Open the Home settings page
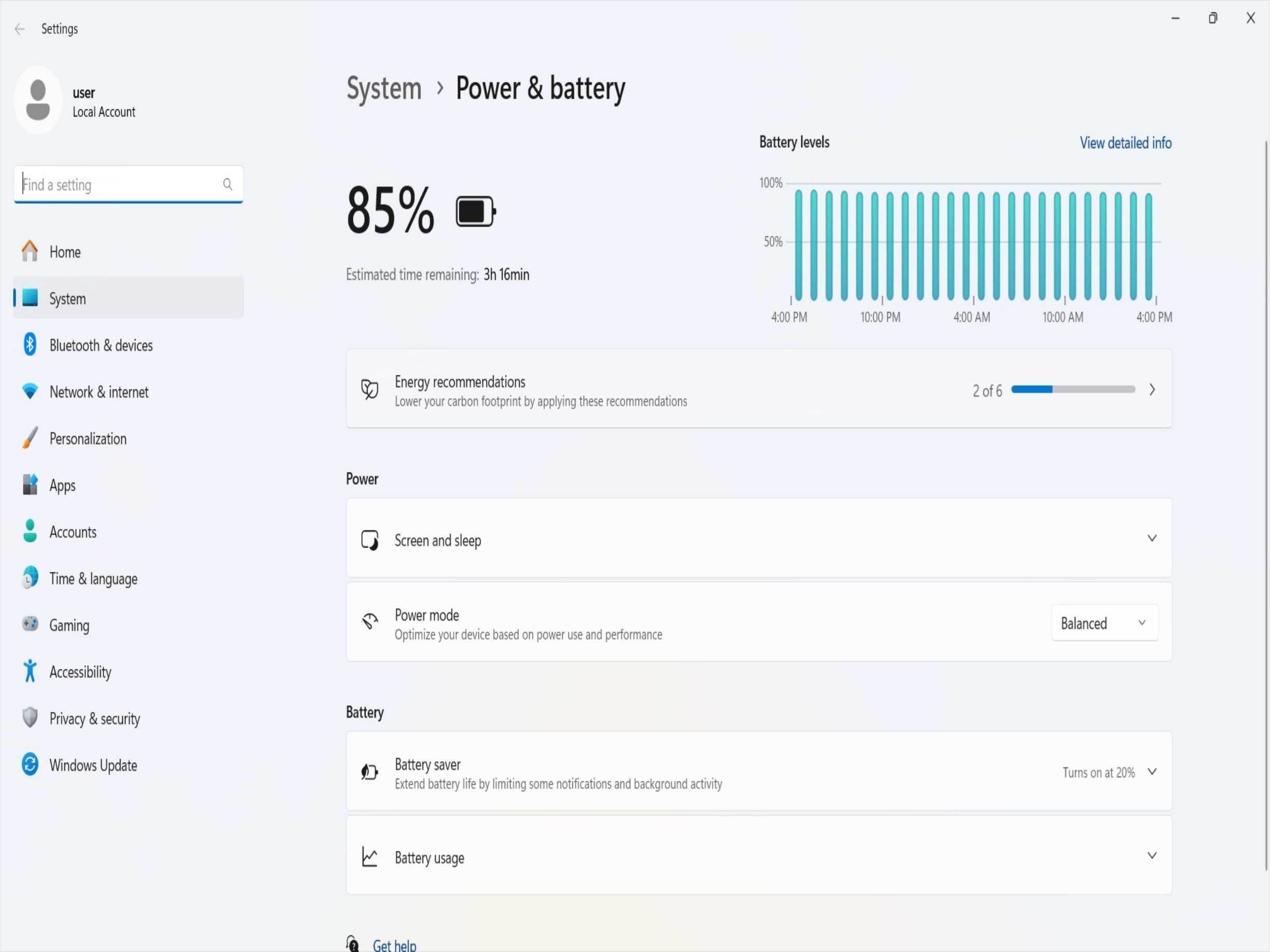The height and width of the screenshot is (952, 1270). click(129, 252)
